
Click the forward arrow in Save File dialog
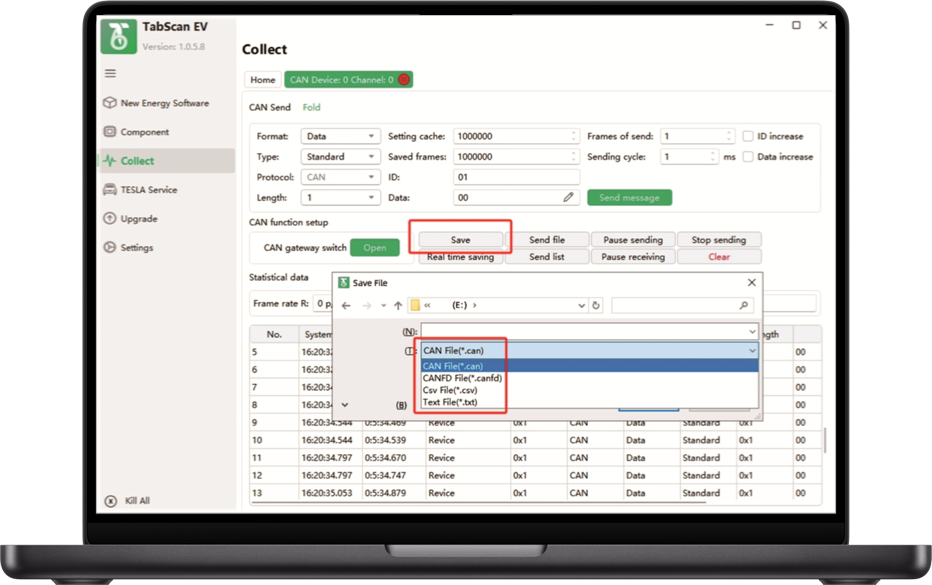(367, 305)
